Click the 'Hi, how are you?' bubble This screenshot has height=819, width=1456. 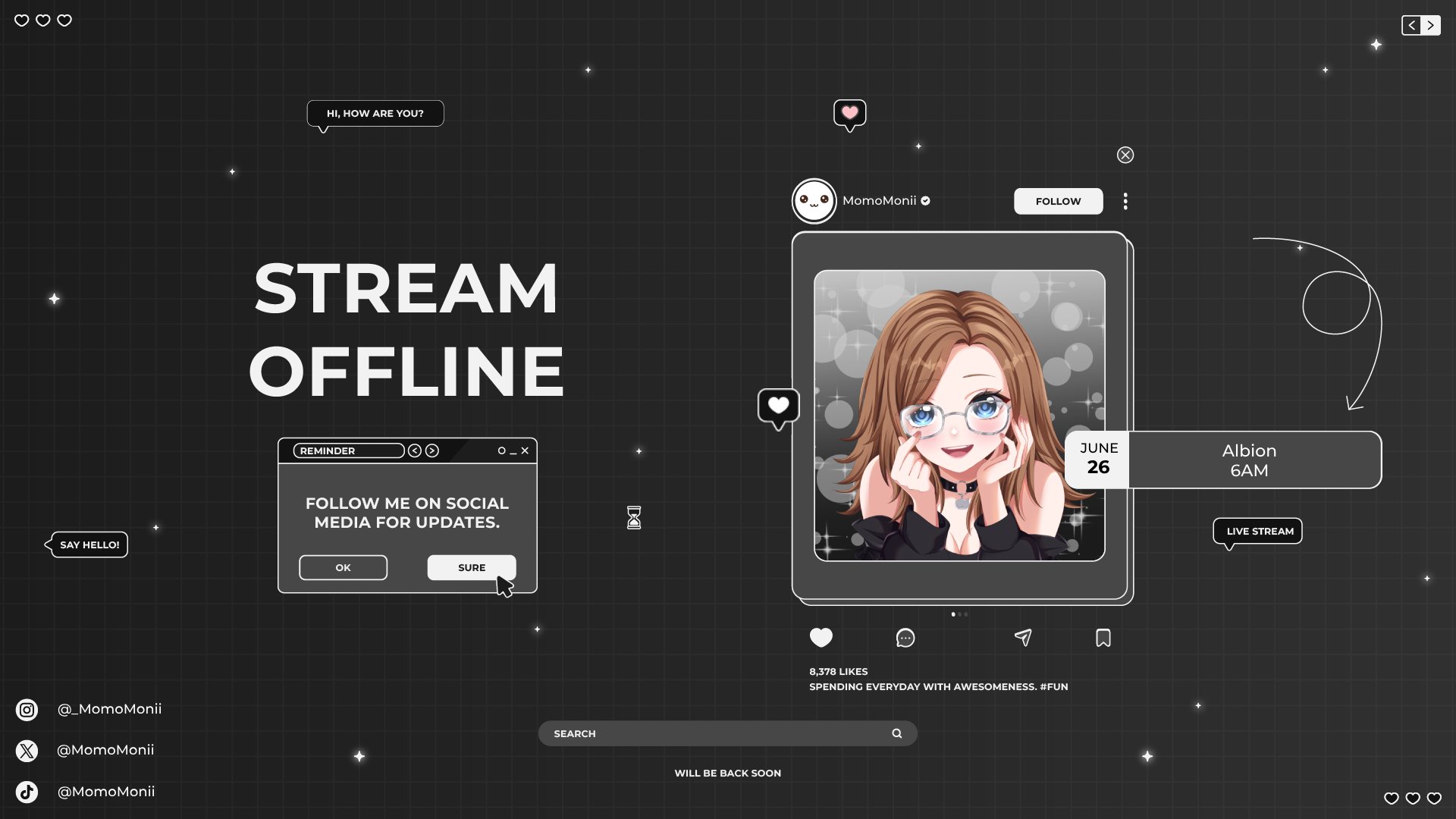[375, 114]
